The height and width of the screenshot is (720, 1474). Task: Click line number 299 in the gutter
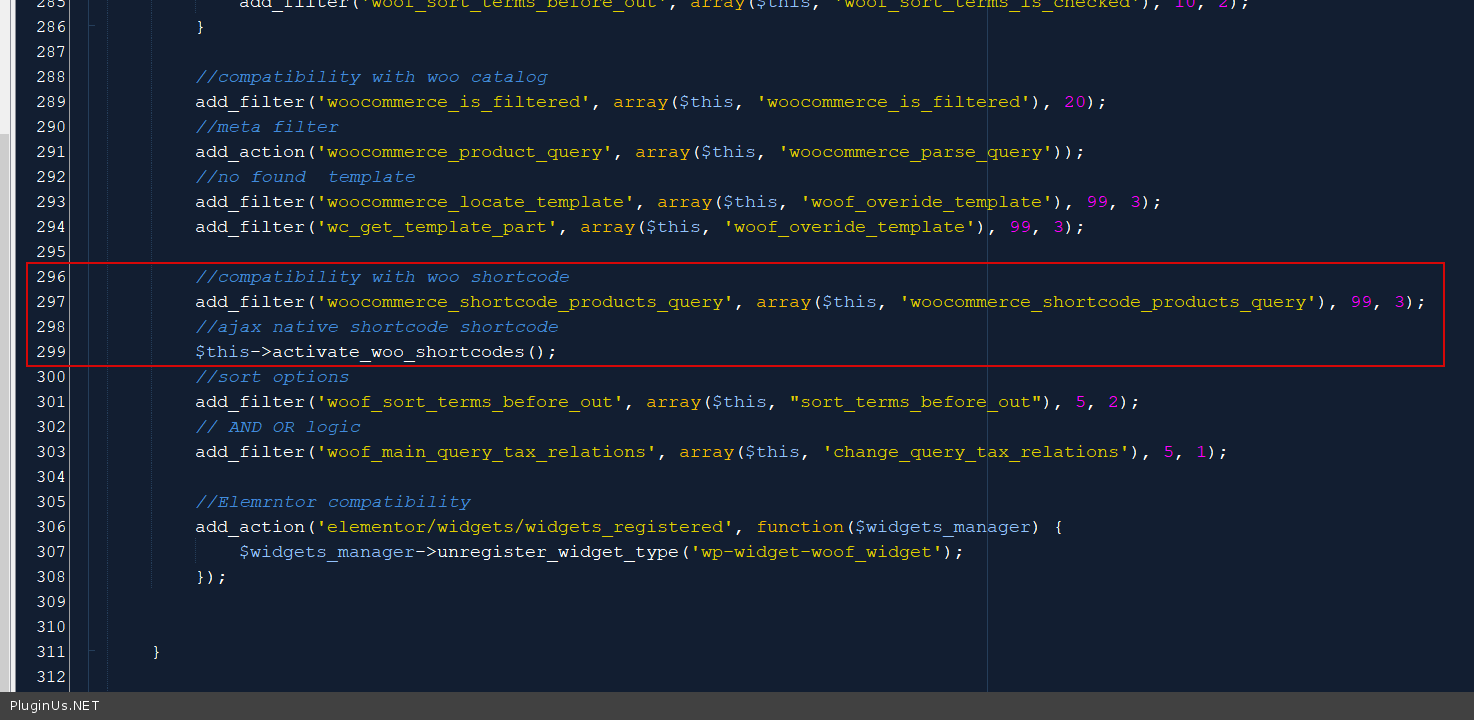pyautogui.click(x=49, y=352)
